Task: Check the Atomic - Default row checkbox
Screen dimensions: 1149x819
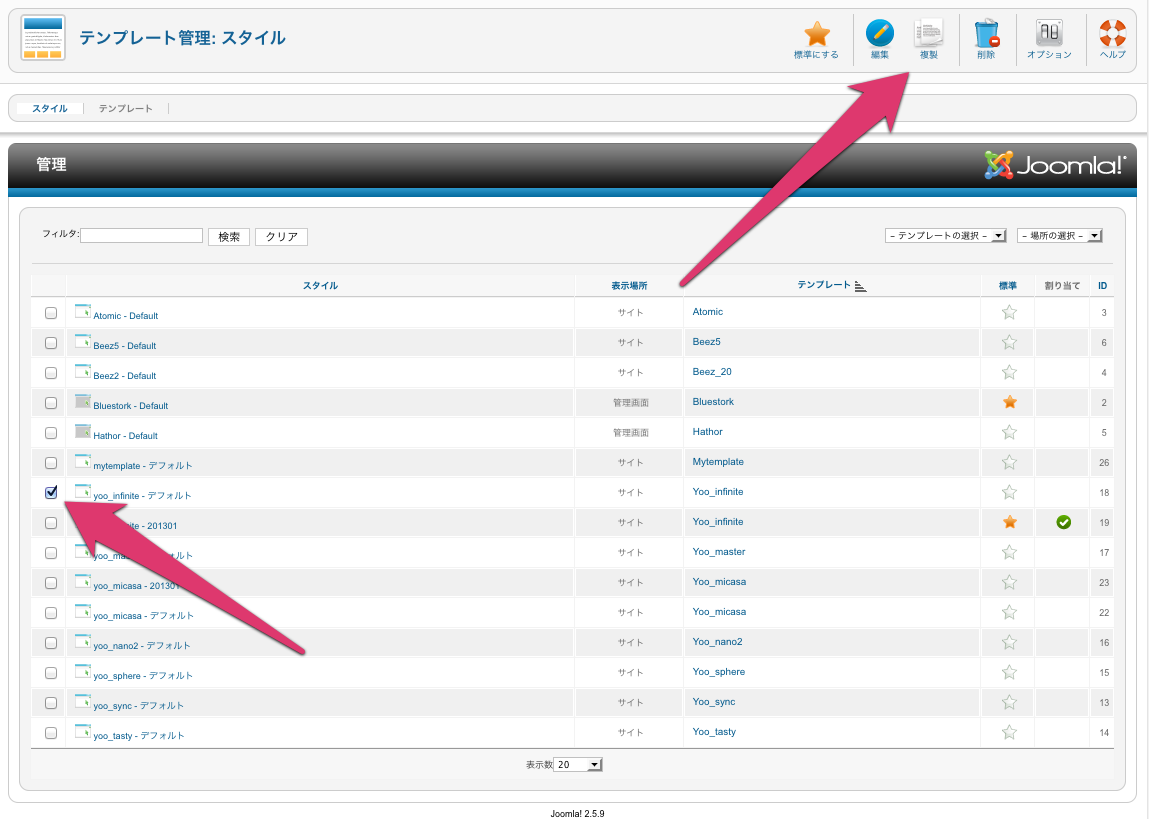Action: coord(51,313)
